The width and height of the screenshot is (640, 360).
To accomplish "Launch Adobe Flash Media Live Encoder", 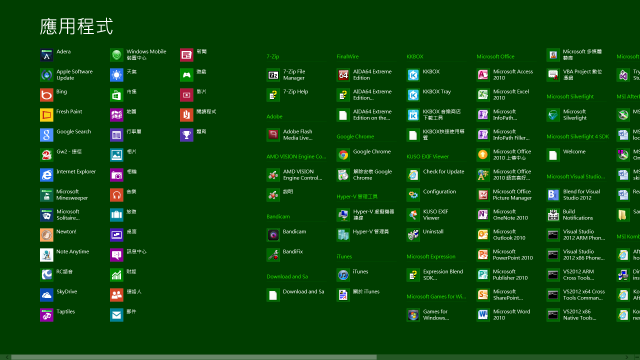I will (x=273, y=135).
